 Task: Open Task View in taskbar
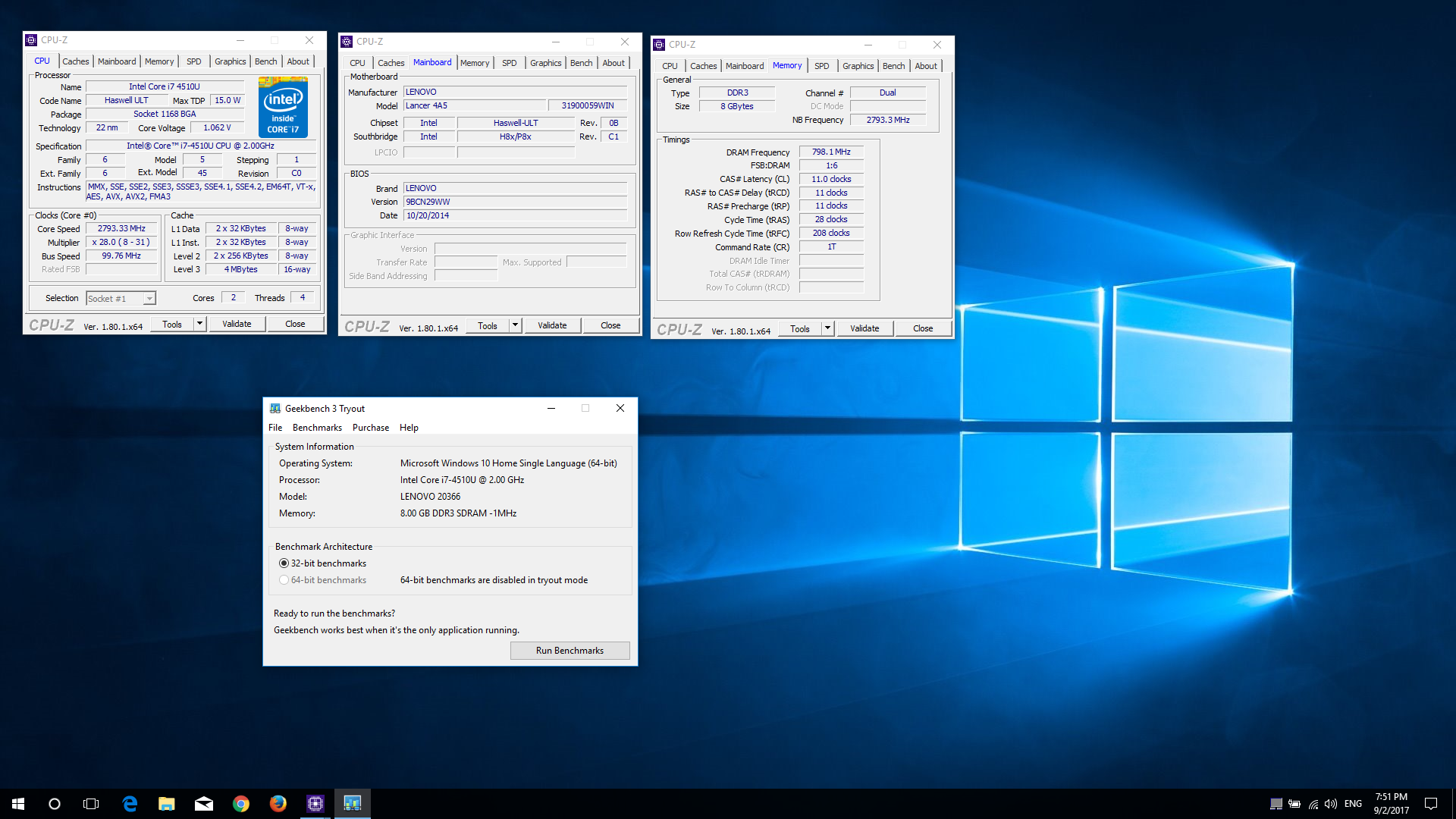[91, 804]
